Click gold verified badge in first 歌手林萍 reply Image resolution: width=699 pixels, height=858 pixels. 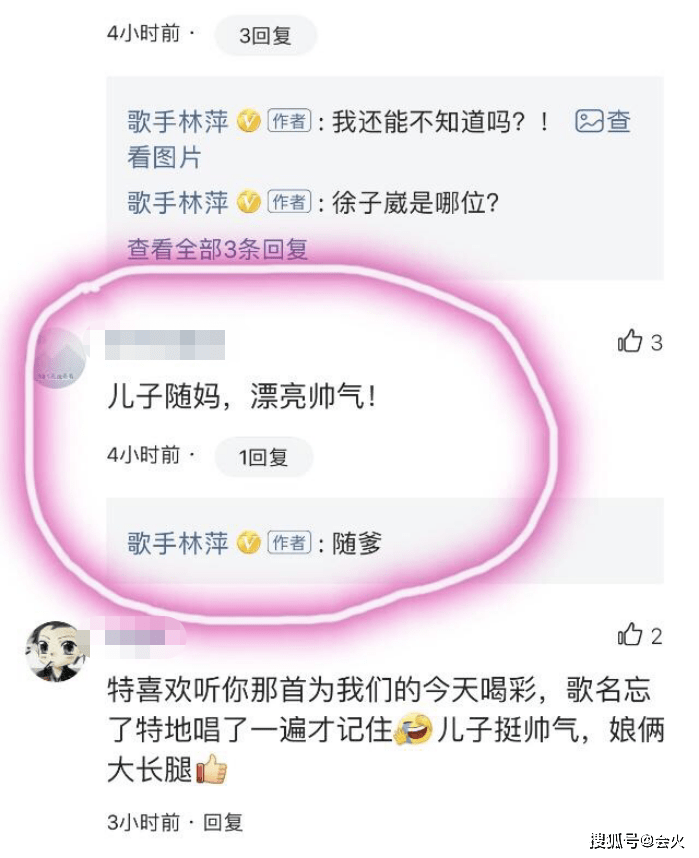(x=249, y=121)
